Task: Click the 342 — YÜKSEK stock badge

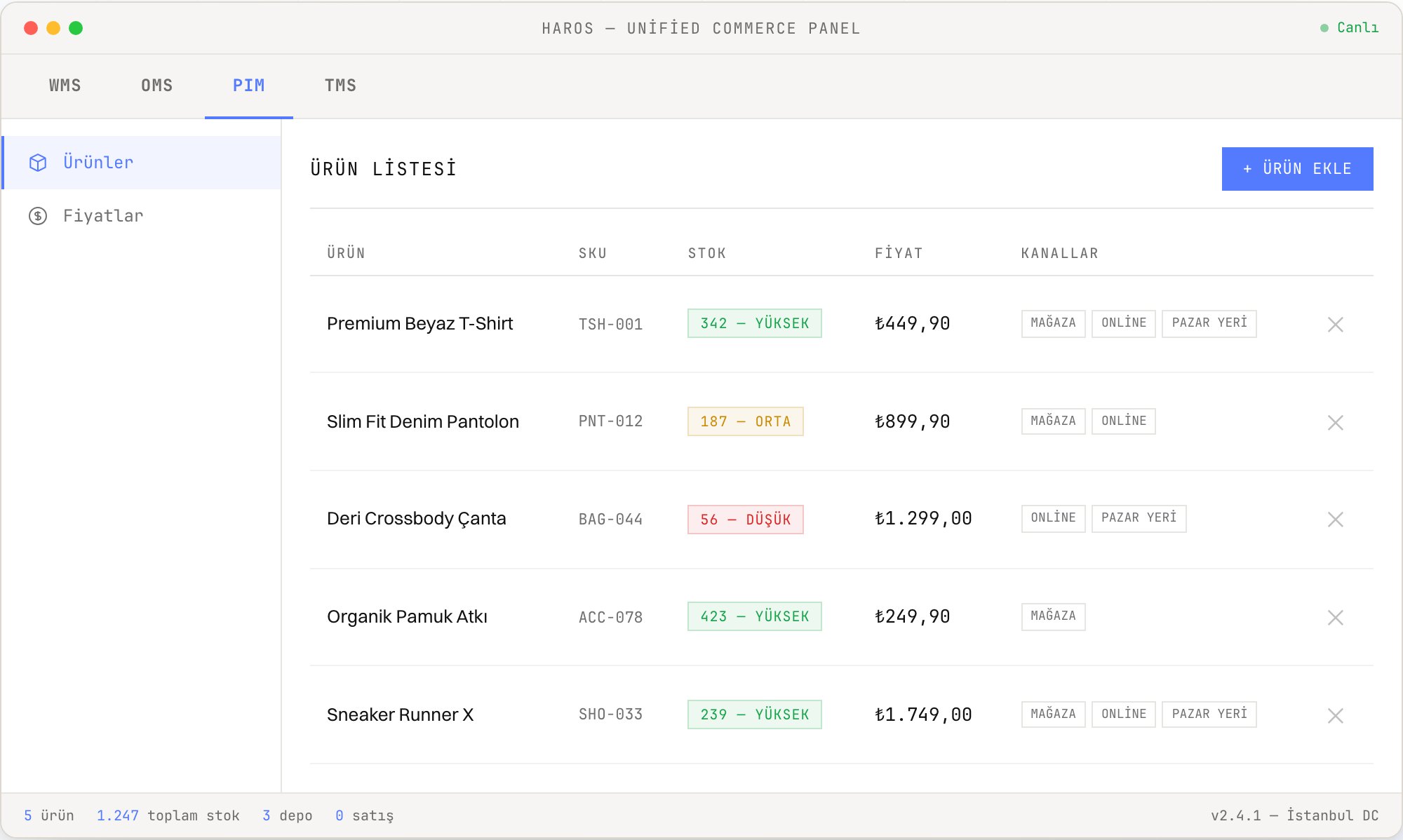Action: [754, 323]
